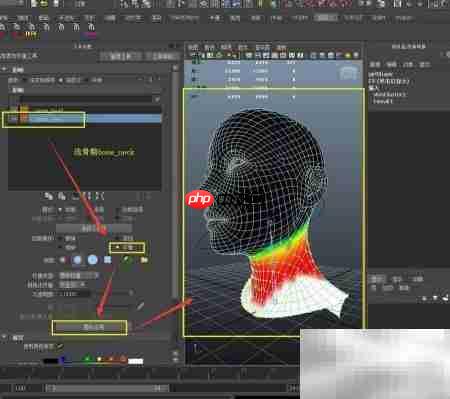Collapse the Gradient section arrow

[x=4, y=338]
